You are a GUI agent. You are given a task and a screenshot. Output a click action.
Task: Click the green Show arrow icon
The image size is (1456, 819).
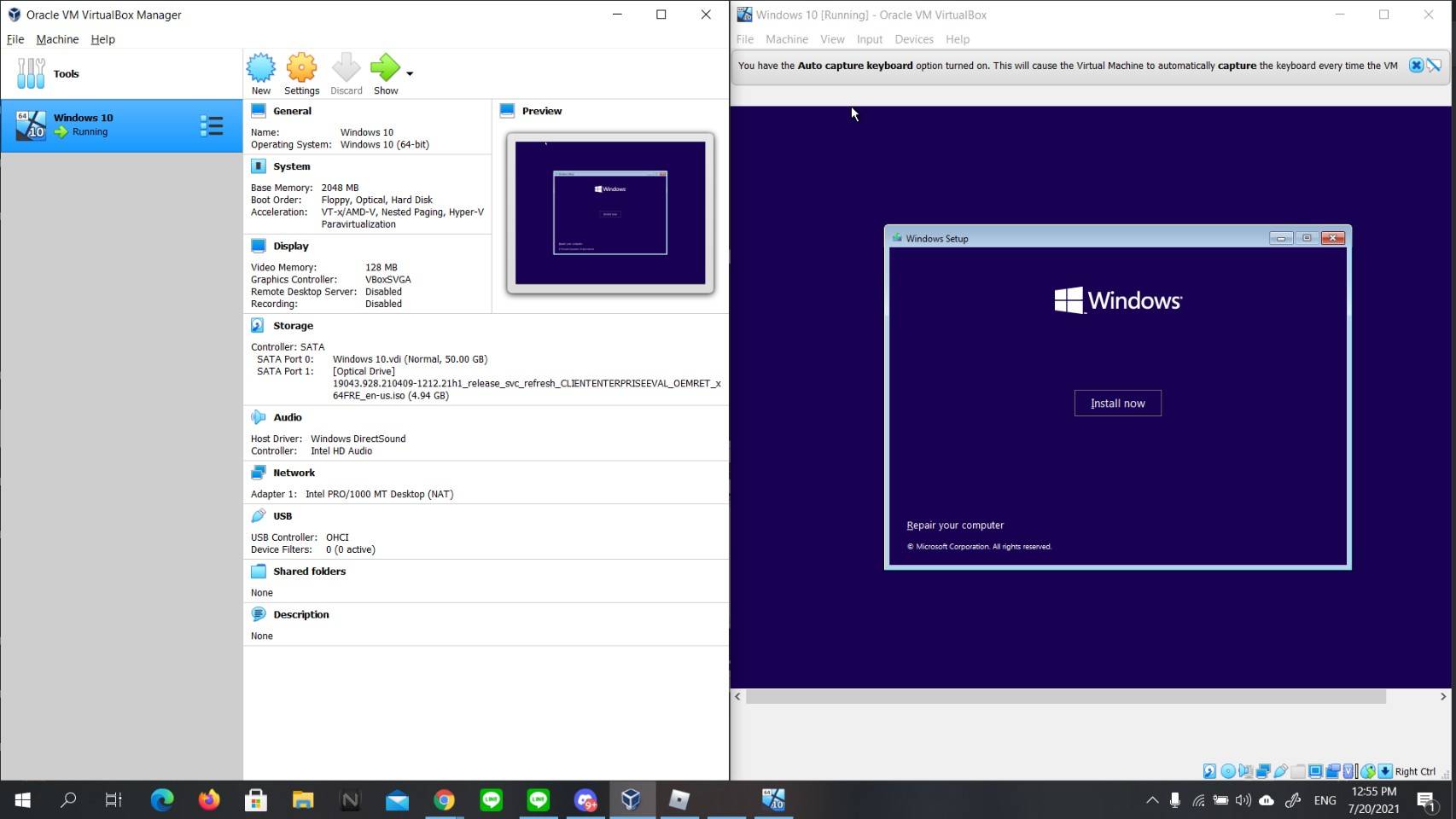click(385, 68)
